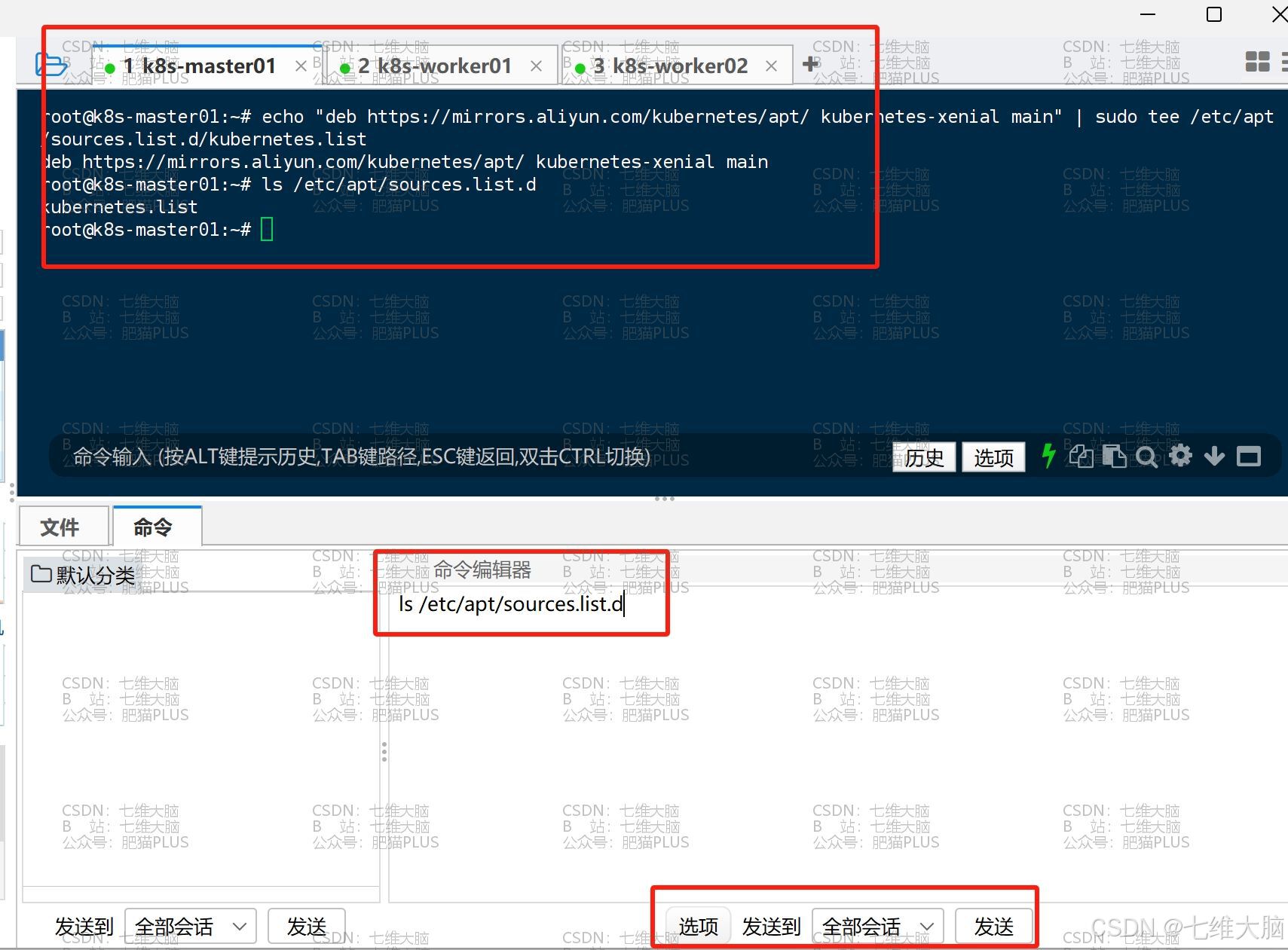
Task: Add a new session tab with plus icon
Action: 811,65
